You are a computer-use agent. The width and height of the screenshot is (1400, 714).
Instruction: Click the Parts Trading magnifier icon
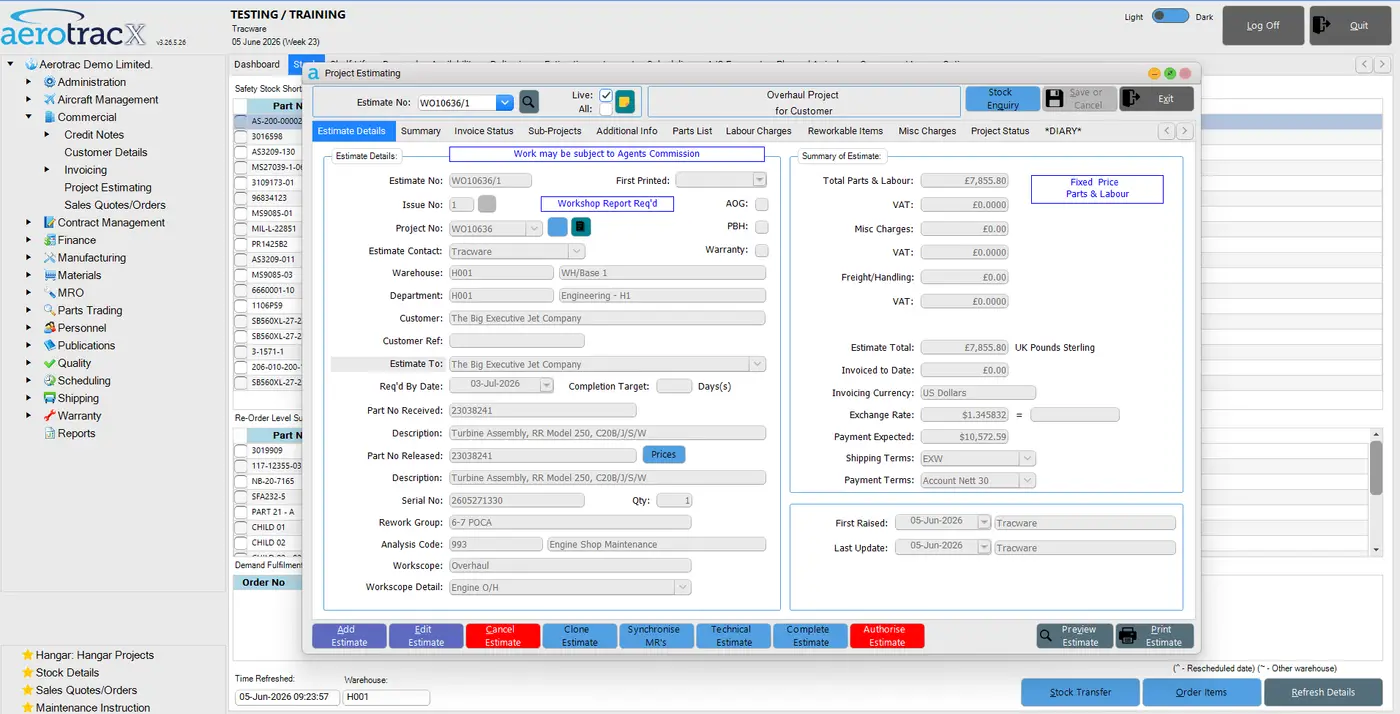pos(49,310)
